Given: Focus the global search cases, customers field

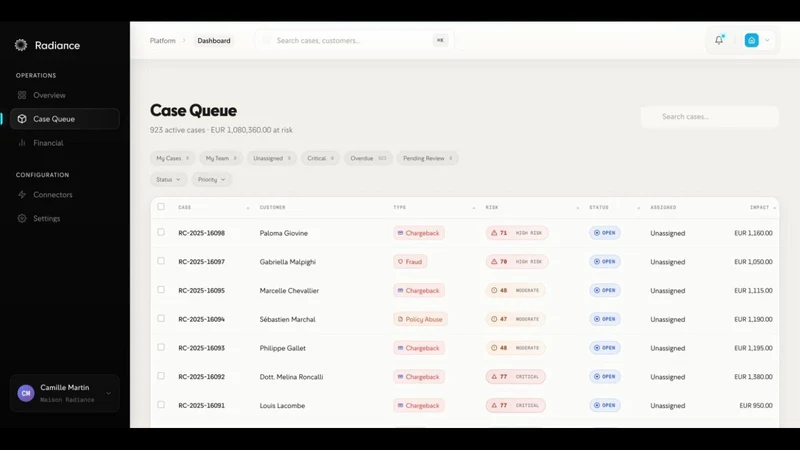Looking at the screenshot, I should tap(354, 40).
